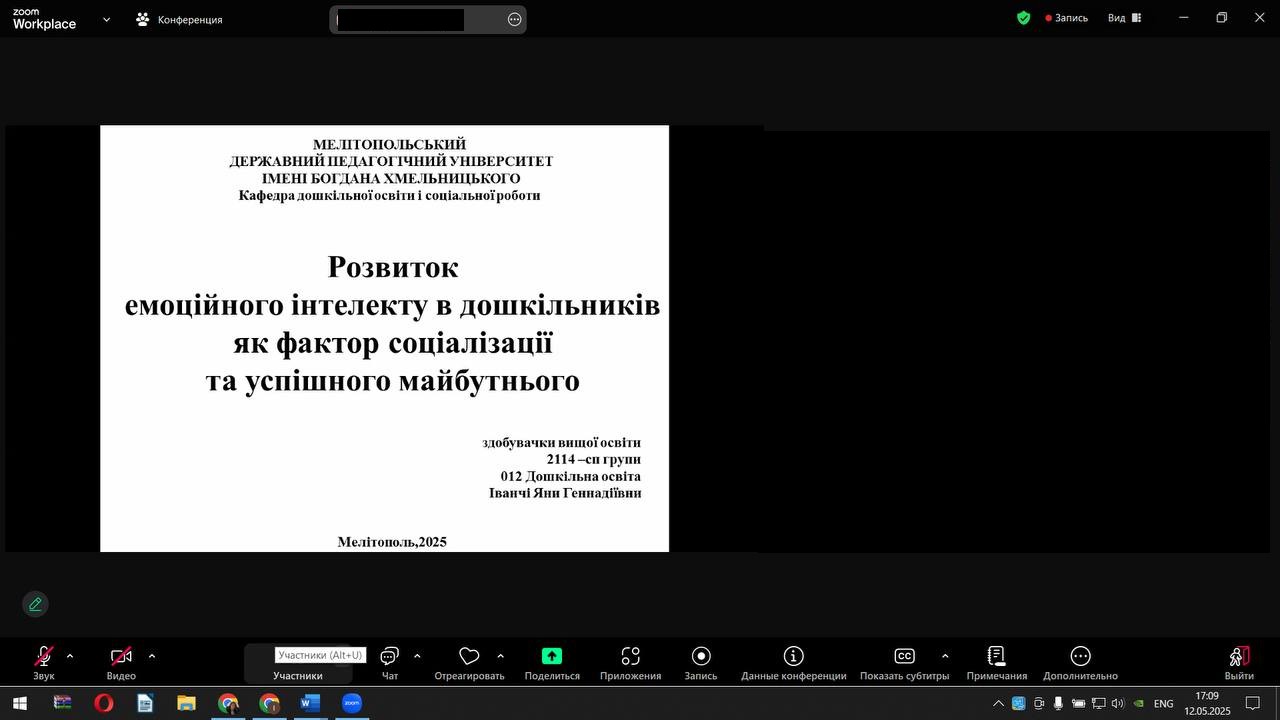Image resolution: width=1280 pixels, height=720 pixels.
Task: Click the Выйти leave meeting button
Action: [x=1239, y=663]
